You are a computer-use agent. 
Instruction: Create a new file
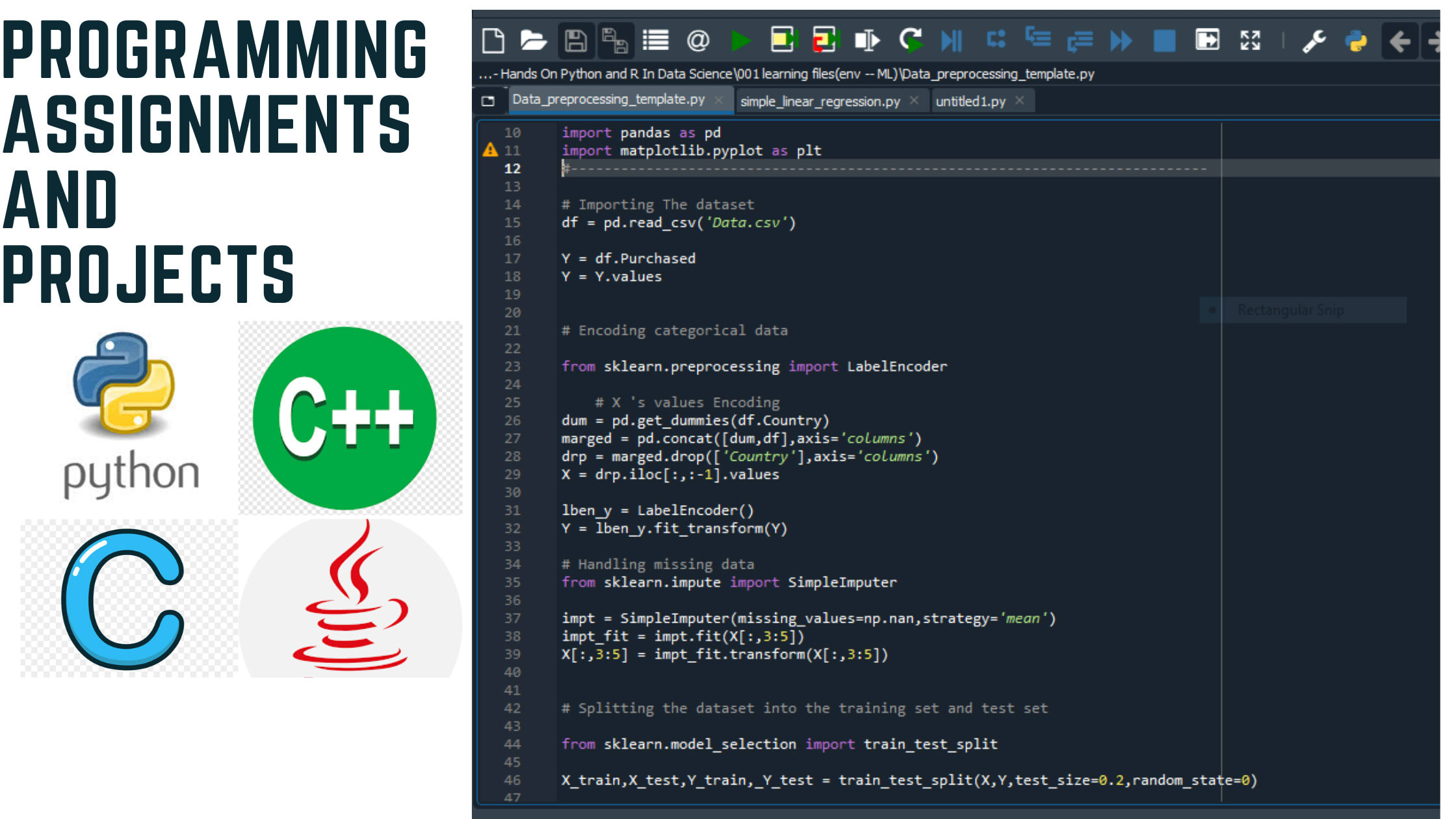494,40
